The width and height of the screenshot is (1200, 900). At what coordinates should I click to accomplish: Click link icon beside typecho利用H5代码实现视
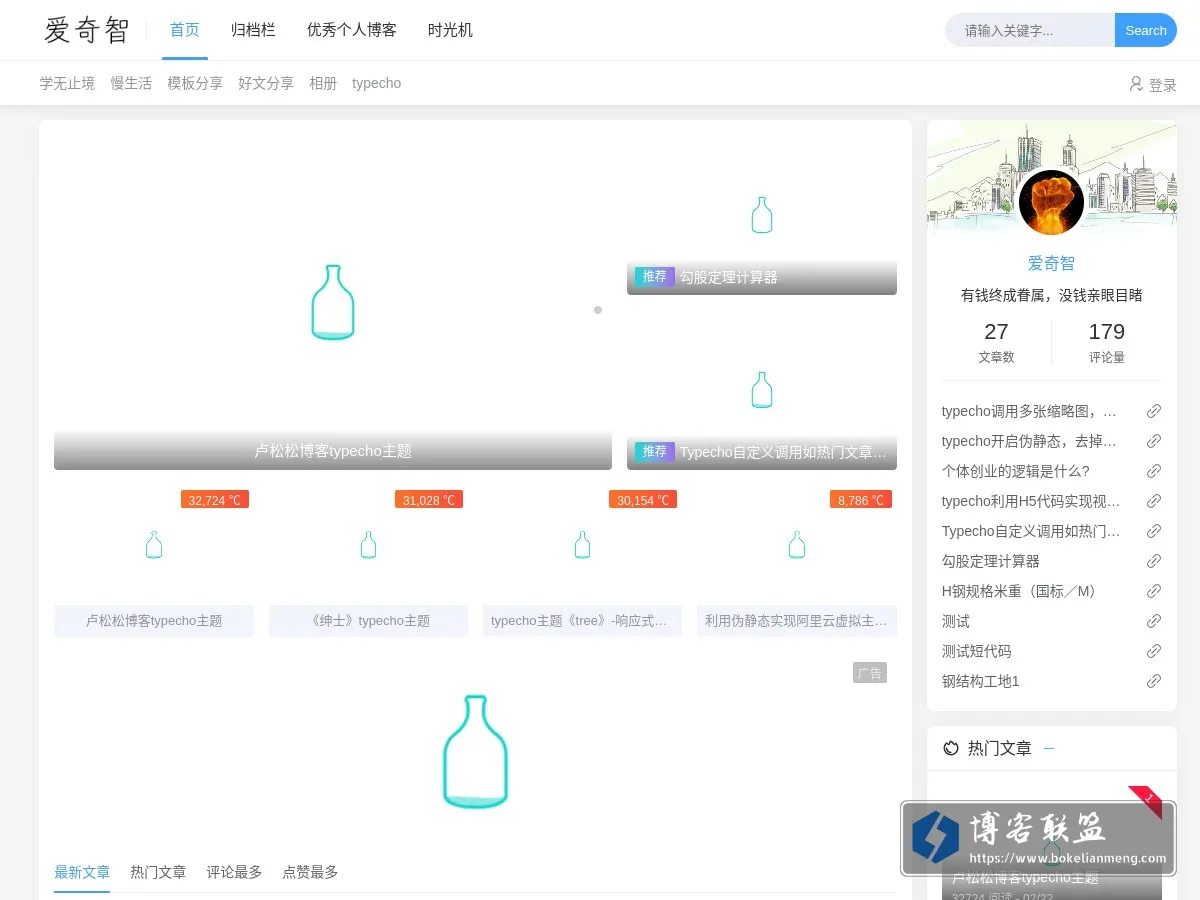tap(1154, 501)
